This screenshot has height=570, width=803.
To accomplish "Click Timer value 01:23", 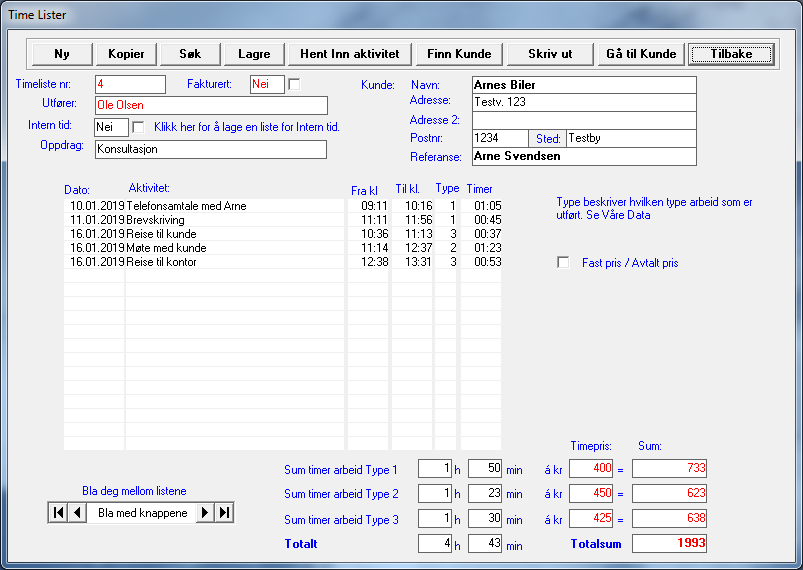I will click(481, 248).
